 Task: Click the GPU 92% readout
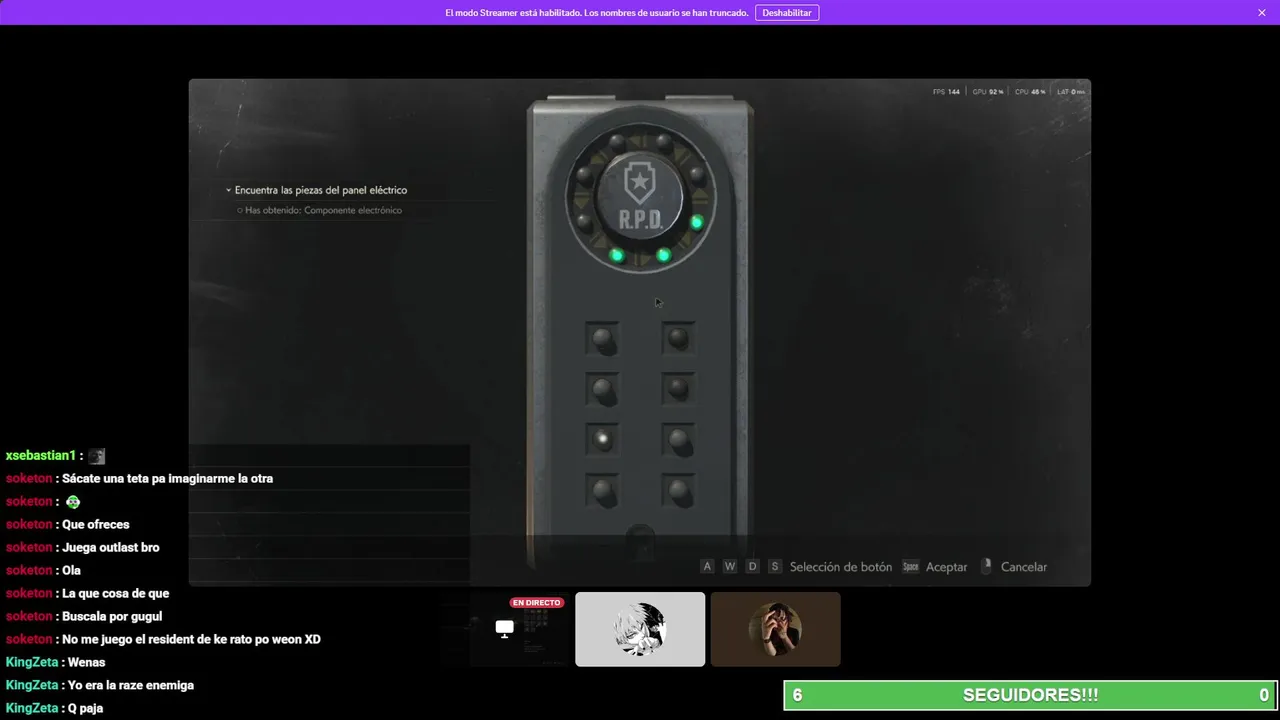pos(988,92)
